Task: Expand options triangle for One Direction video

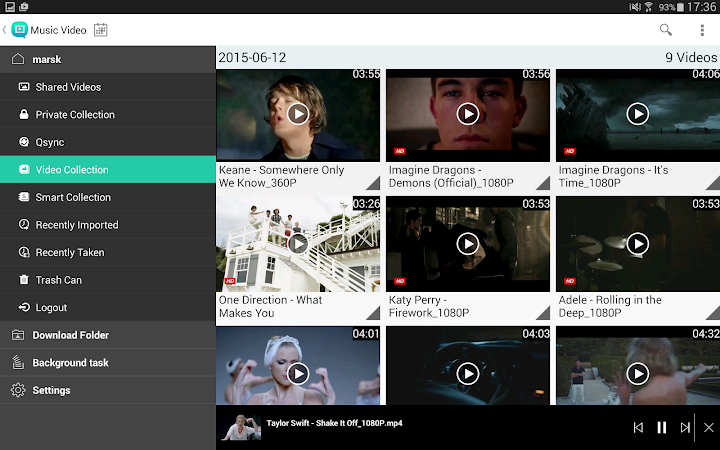Action: tap(374, 314)
